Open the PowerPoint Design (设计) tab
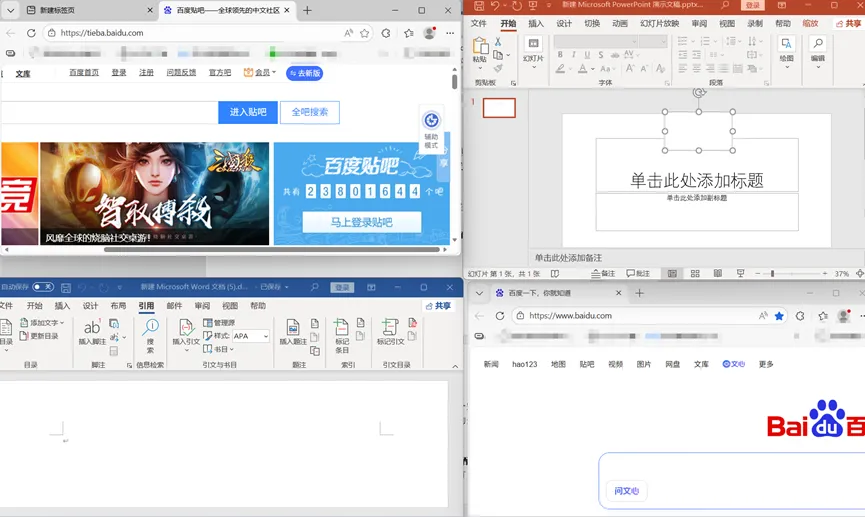 tap(564, 23)
